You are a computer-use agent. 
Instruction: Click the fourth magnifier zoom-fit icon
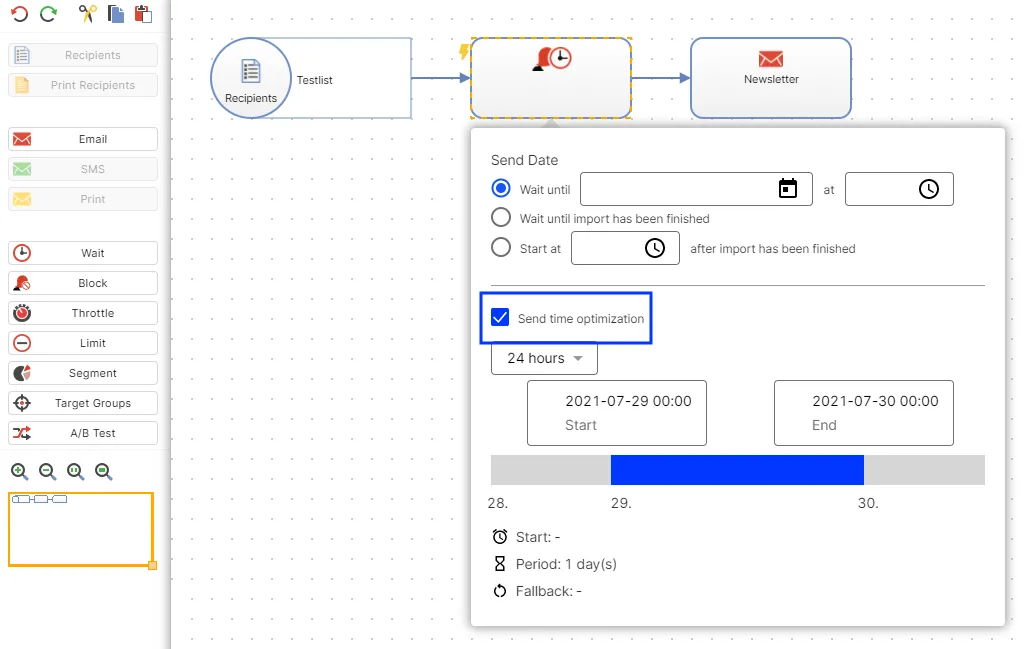click(104, 472)
